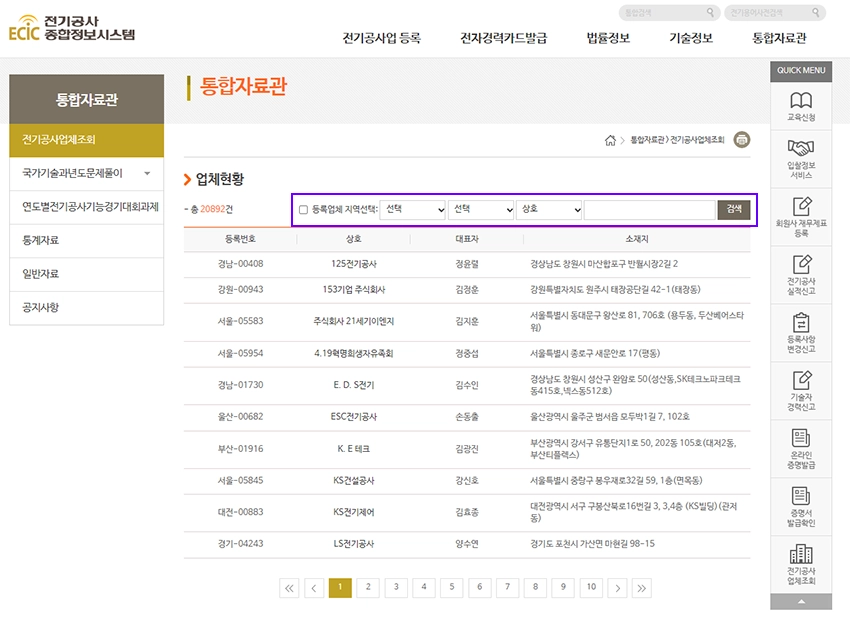Open 전자경력카드발급 top menu
This screenshot has width=850, height=623.
click(x=504, y=38)
